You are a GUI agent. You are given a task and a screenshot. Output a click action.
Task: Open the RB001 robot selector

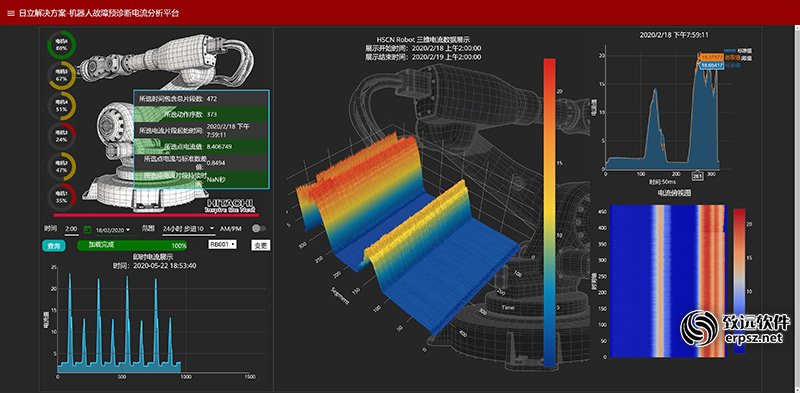click(223, 245)
